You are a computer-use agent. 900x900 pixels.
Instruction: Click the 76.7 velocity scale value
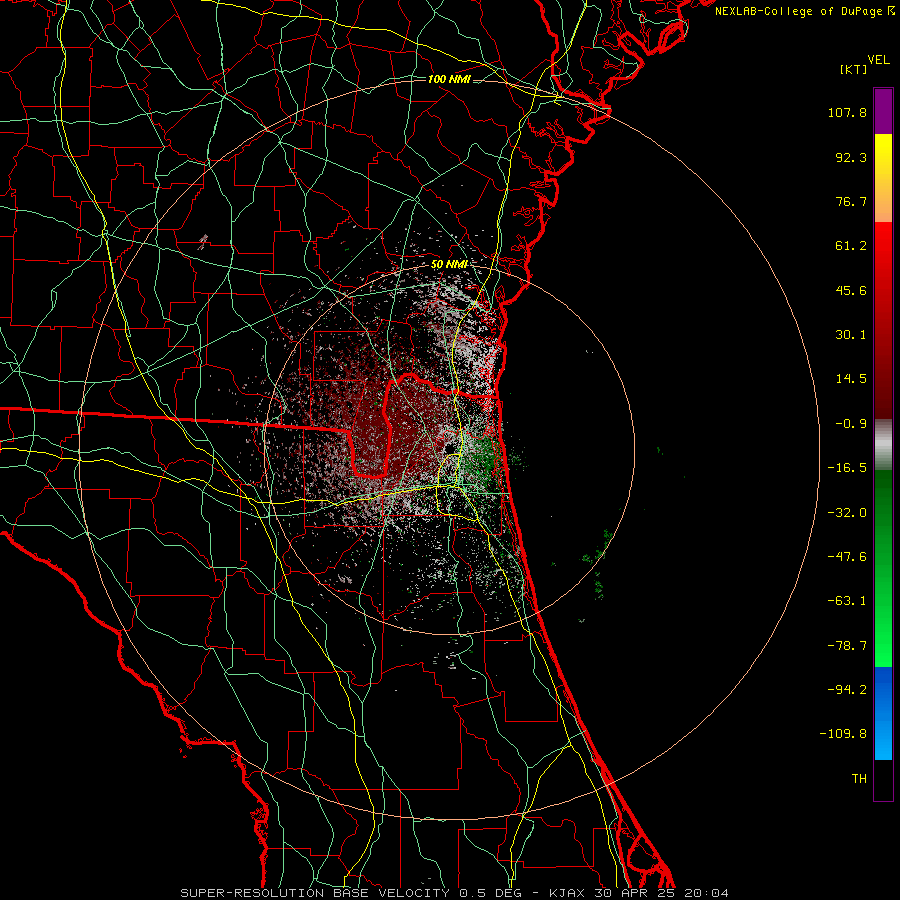(x=851, y=201)
